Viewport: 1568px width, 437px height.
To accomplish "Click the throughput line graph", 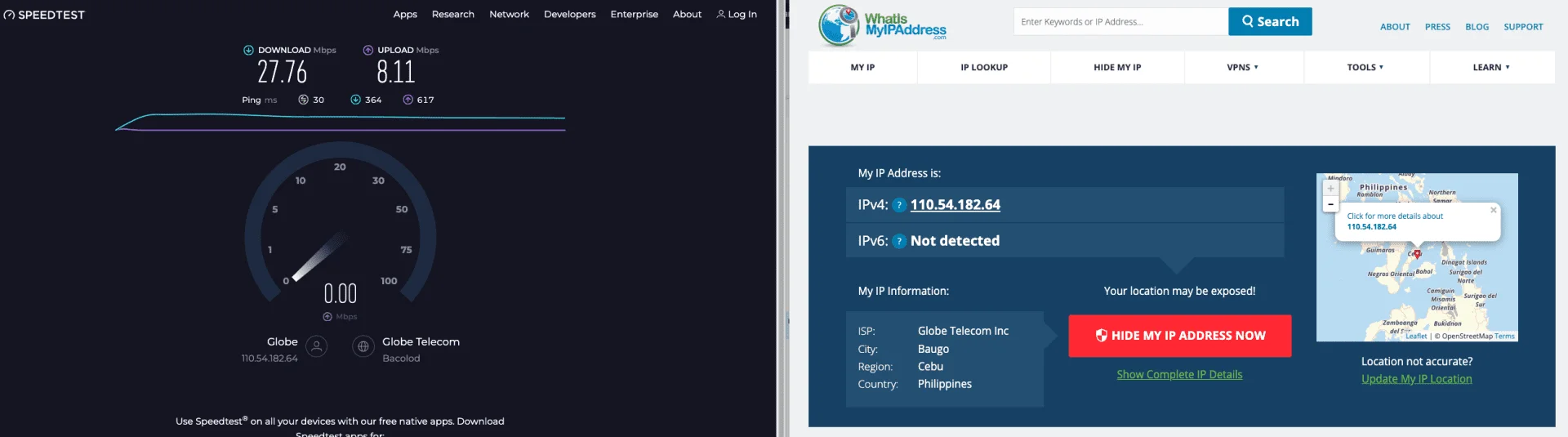I will tap(341, 122).
